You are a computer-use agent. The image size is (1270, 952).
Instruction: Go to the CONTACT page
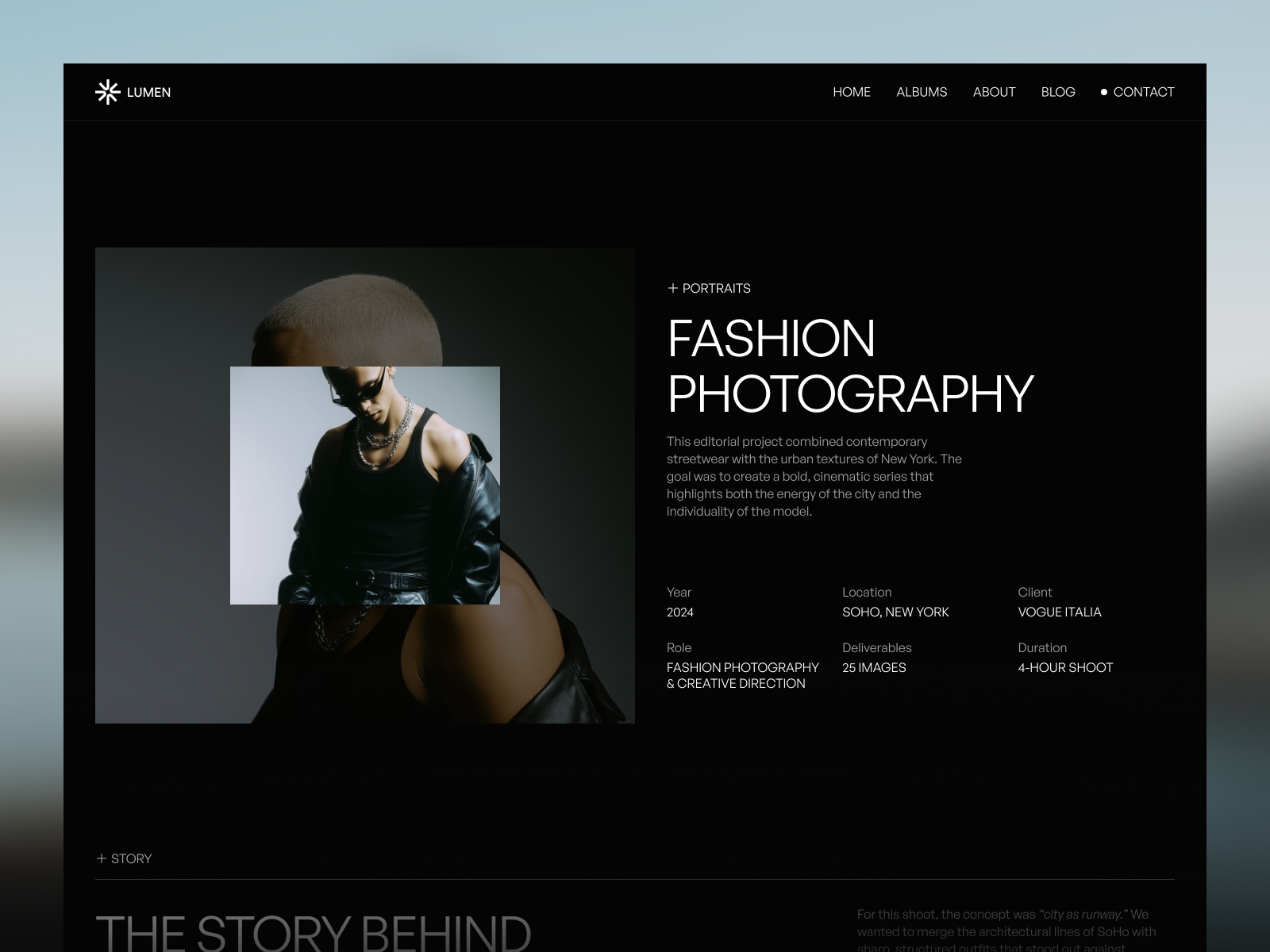[x=1144, y=92]
